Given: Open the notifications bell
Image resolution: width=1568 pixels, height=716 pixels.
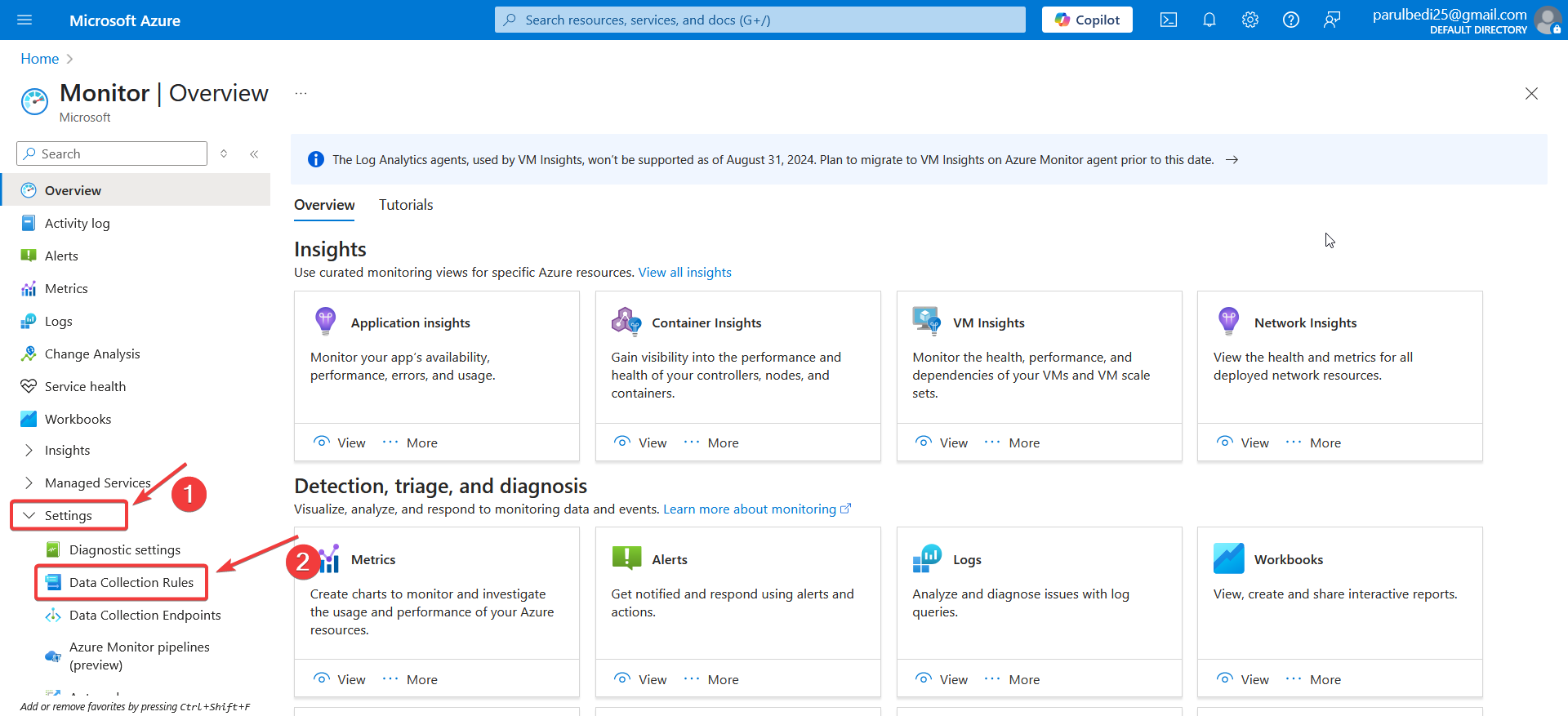Looking at the screenshot, I should (x=1209, y=20).
